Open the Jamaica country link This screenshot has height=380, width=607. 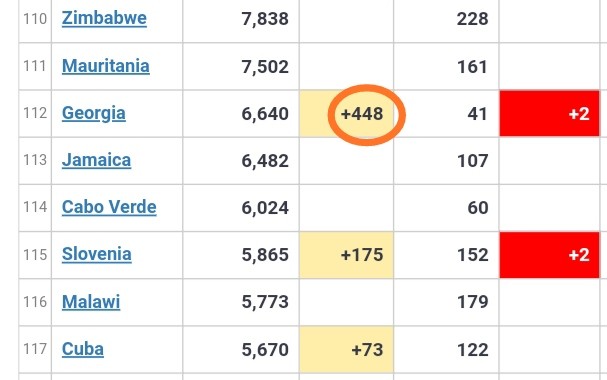tap(96, 160)
